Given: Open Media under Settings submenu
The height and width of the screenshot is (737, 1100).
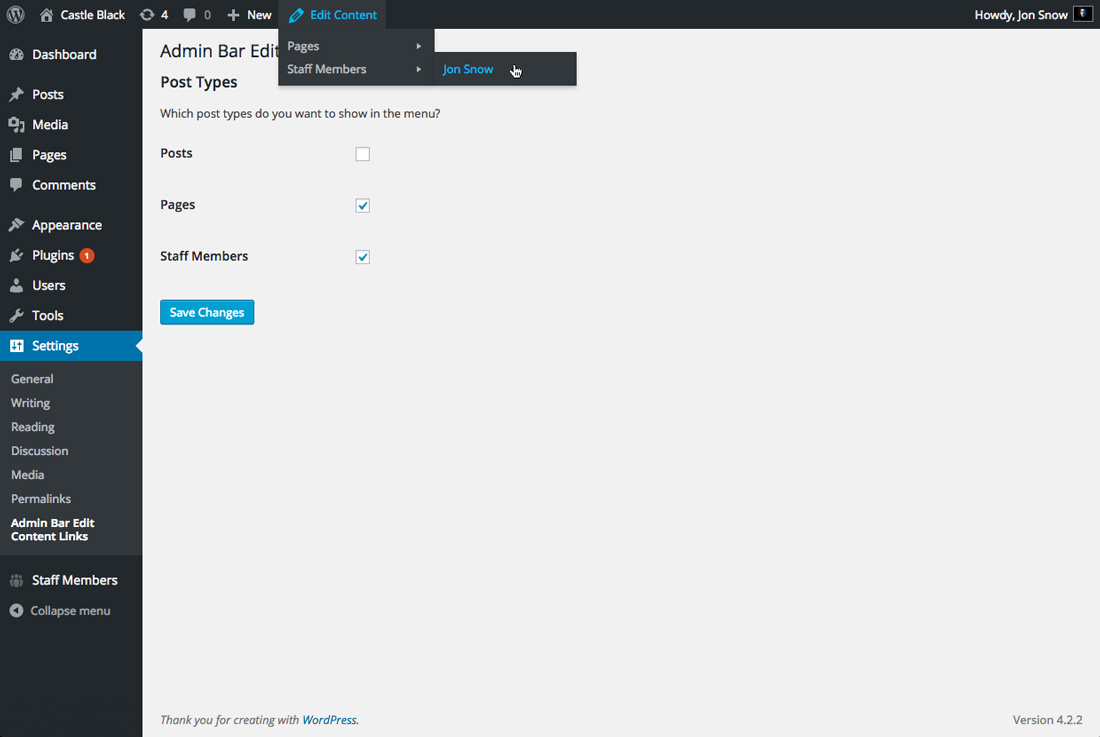Looking at the screenshot, I should click(28, 475).
